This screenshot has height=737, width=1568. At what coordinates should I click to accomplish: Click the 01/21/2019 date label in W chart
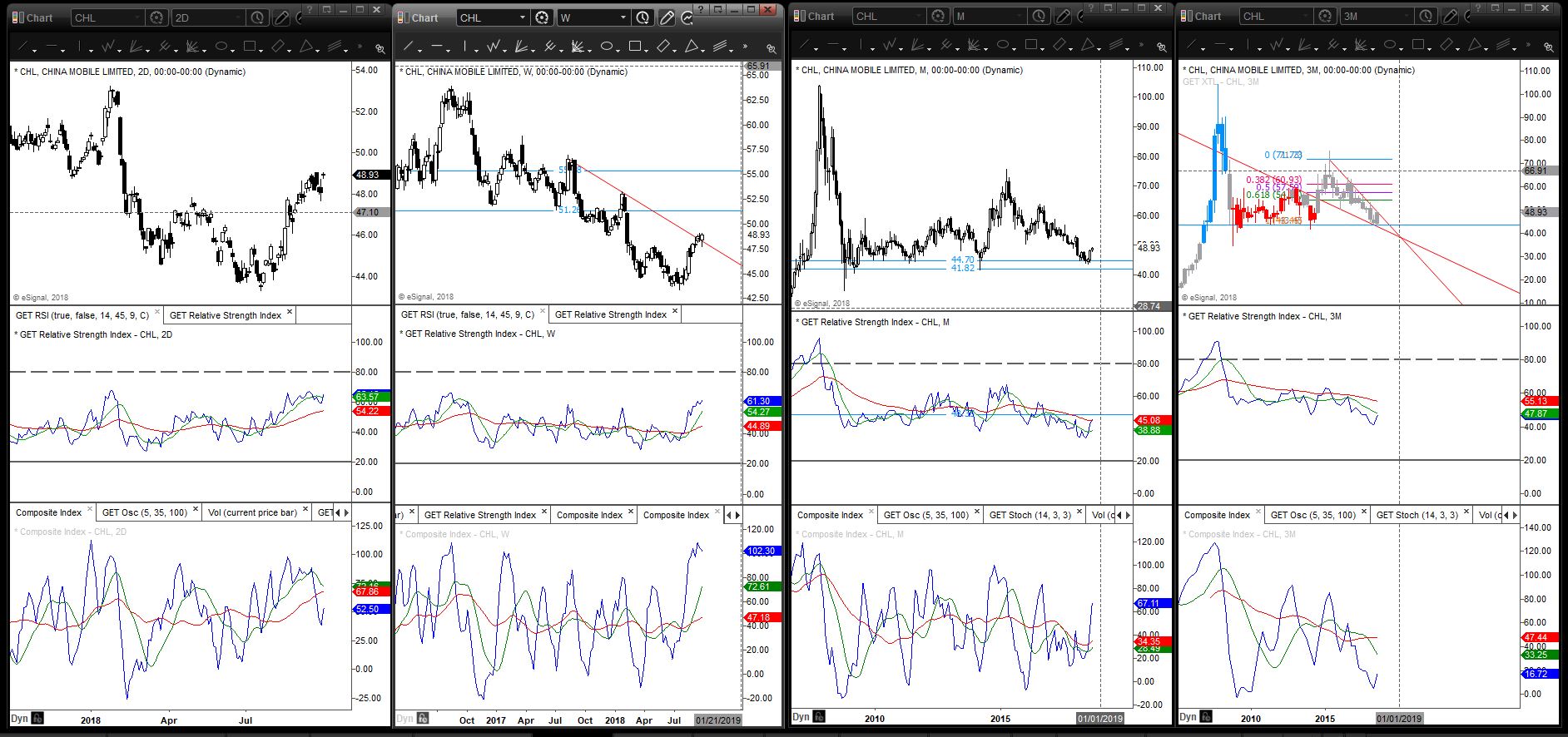(717, 720)
